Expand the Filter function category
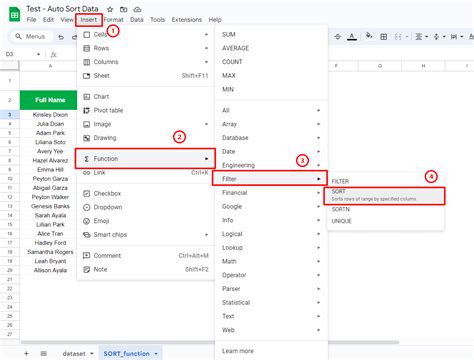Screen dimensions: 474x360 [x=270, y=179]
